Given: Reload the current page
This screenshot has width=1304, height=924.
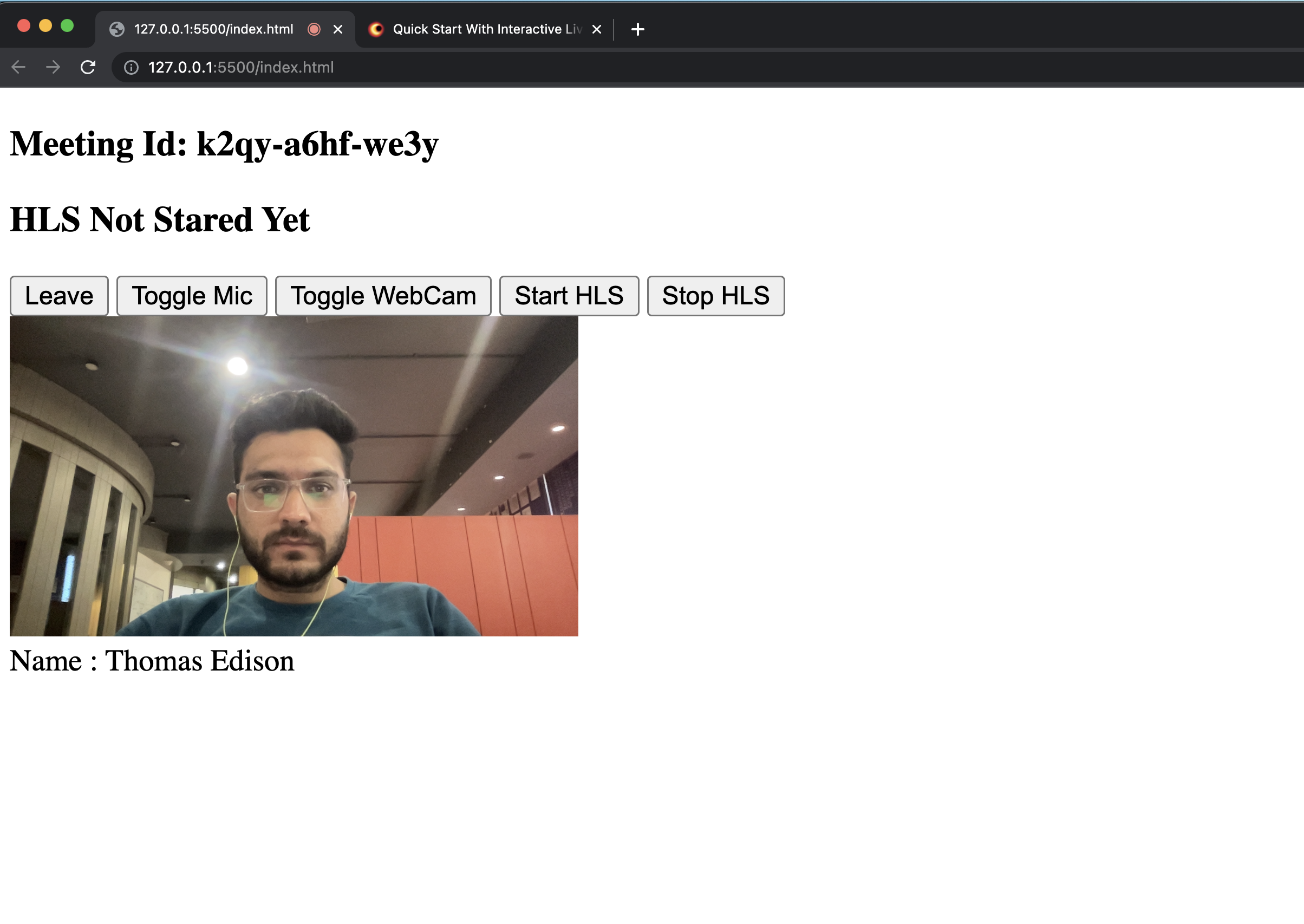Looking at the screenshot, I should [88, 67].
